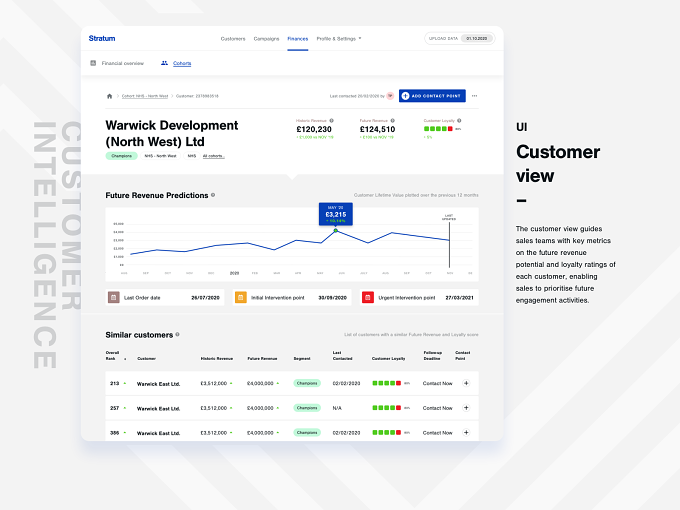680x510 pixels.
Task: Click Warwick East Ltd. in rank 356 row
Action: [x=158, y=433]
